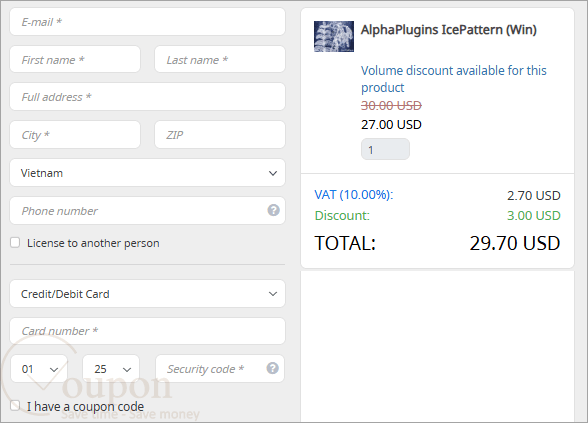Open the Phone number help icon
The width and height of the screenshot is (588, 423).
click(273, 210)
